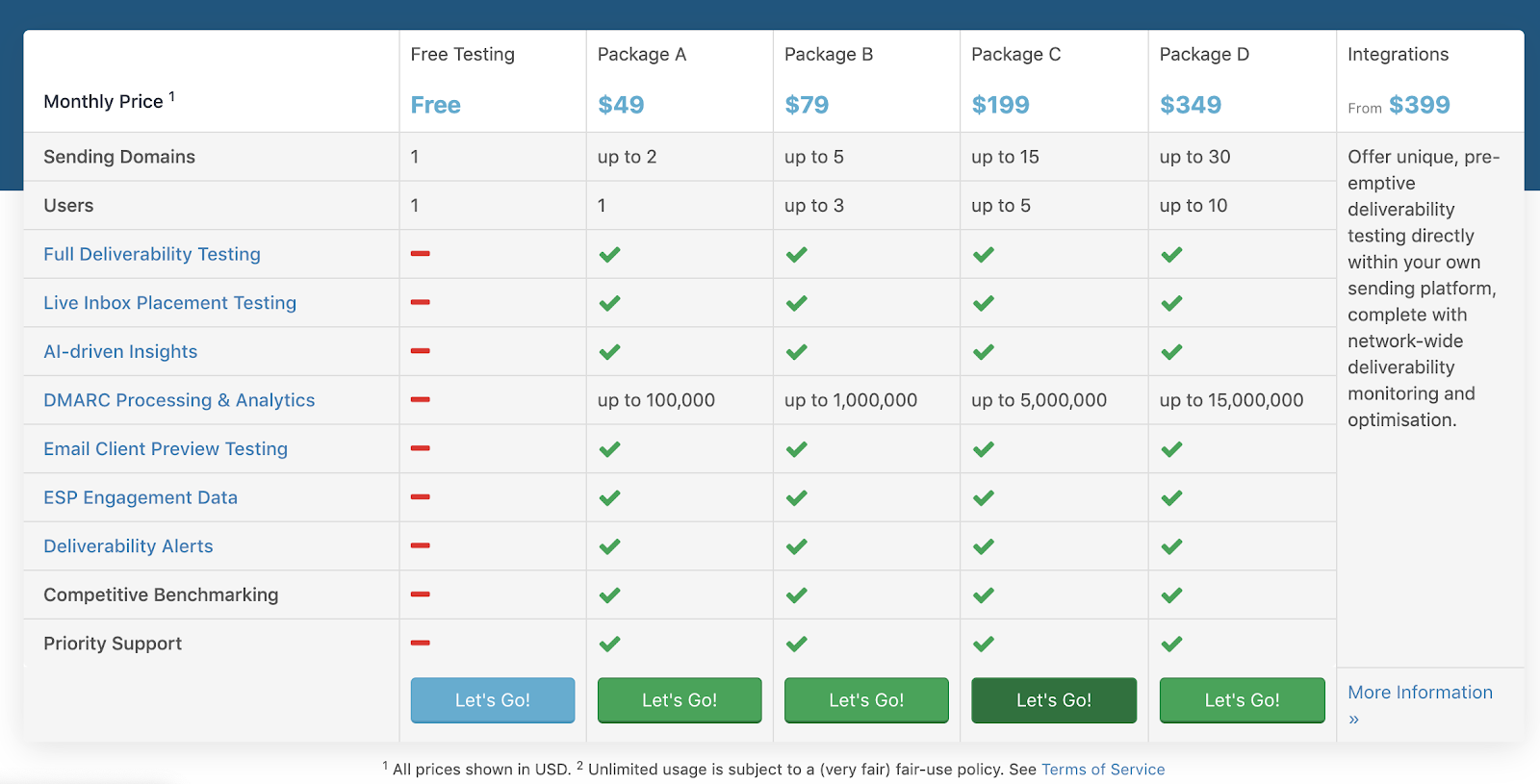
Task: Open Full Deliverability Testing feature link
Action: pyautogui.click(x=152, y=254)
